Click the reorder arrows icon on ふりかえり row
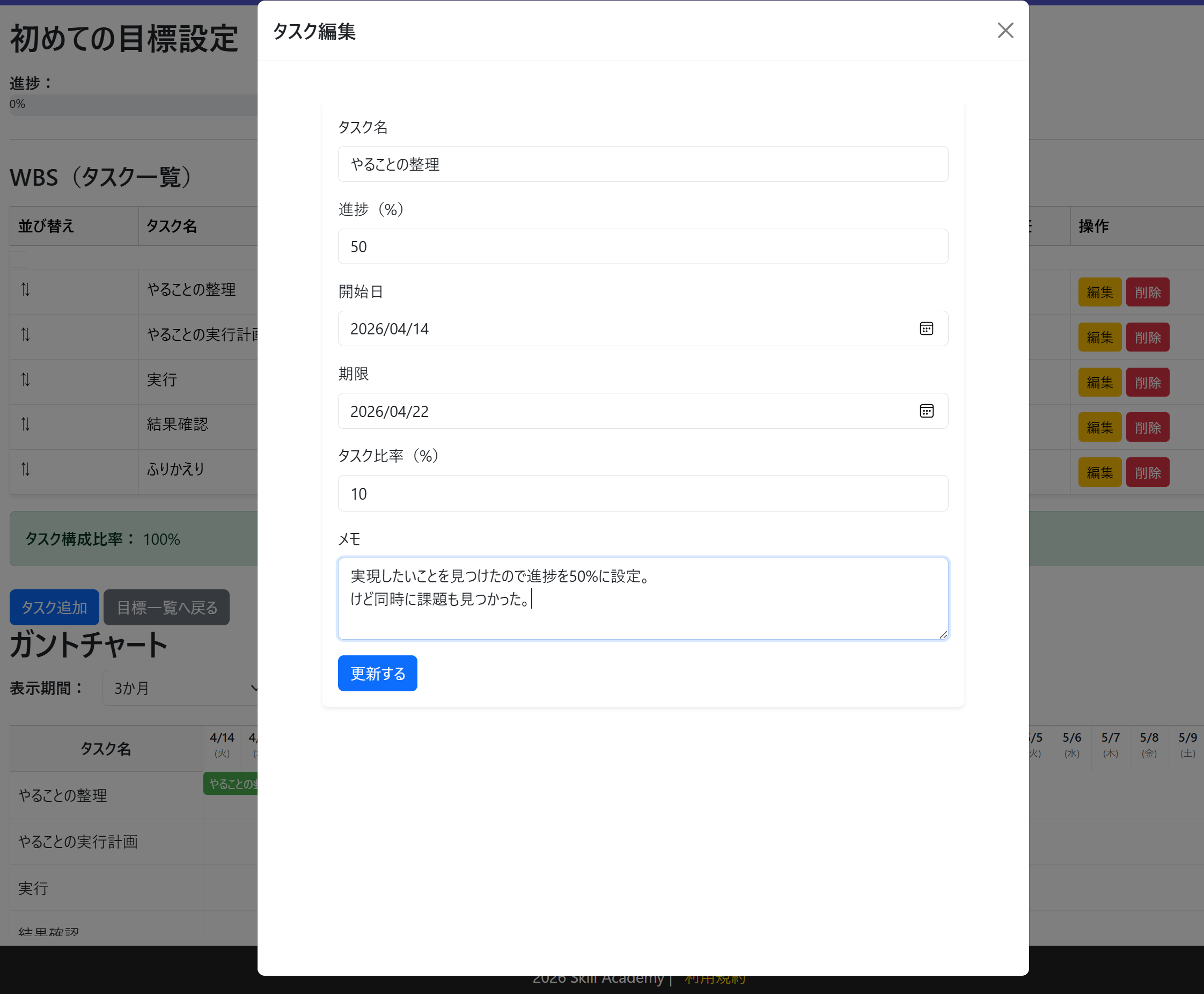The image size is (1204, 994). point(25,470)
